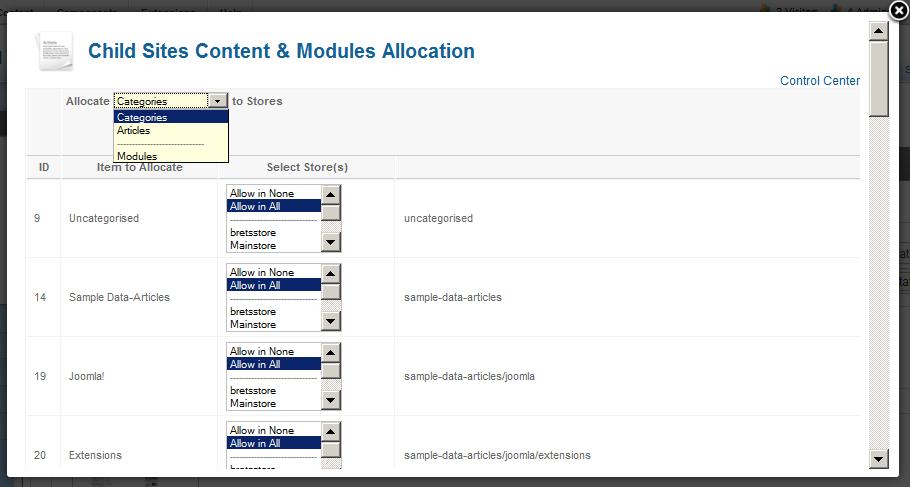
Task: Select Allow in None for Extensions row
Action: pyautogui.click(x=262, y=430)
